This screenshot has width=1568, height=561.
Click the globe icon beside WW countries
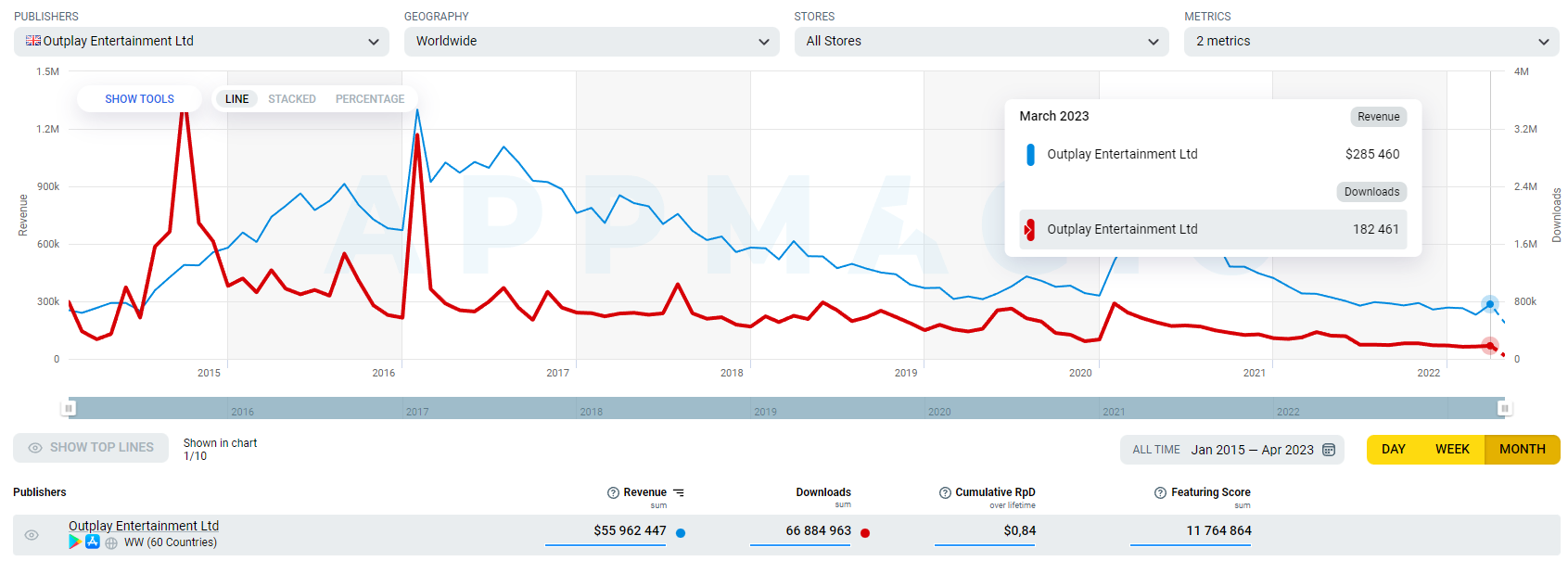(x=111, y=543)
